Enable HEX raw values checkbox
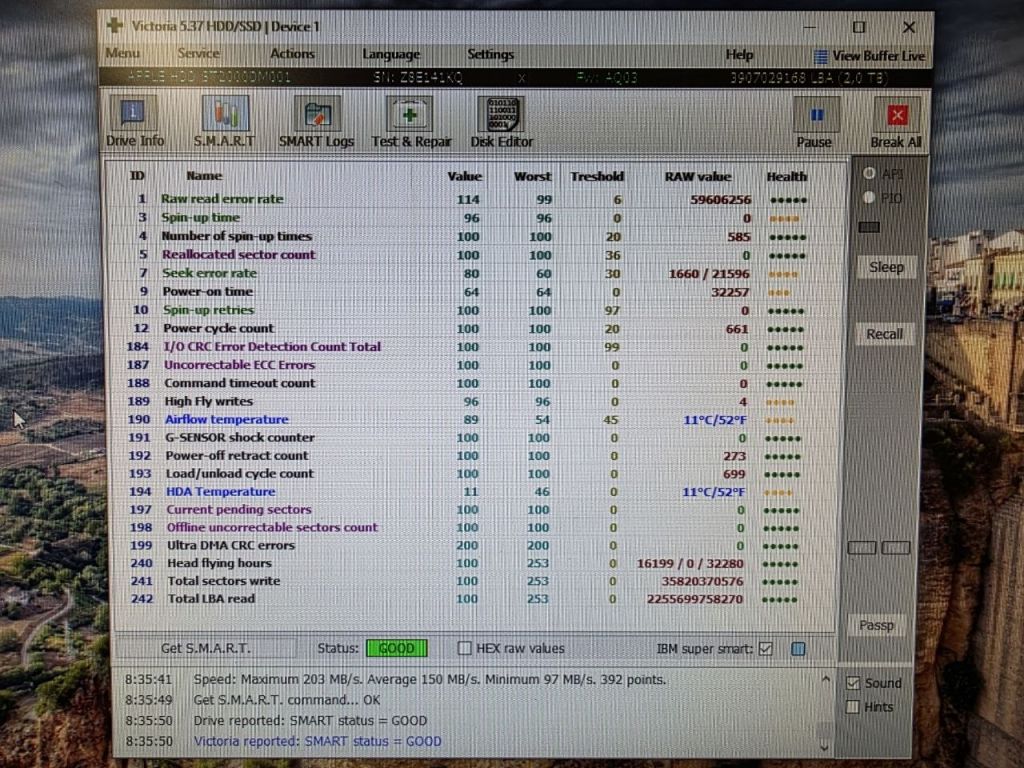This screenshot has width=1024, height=768. coord(464,648)
